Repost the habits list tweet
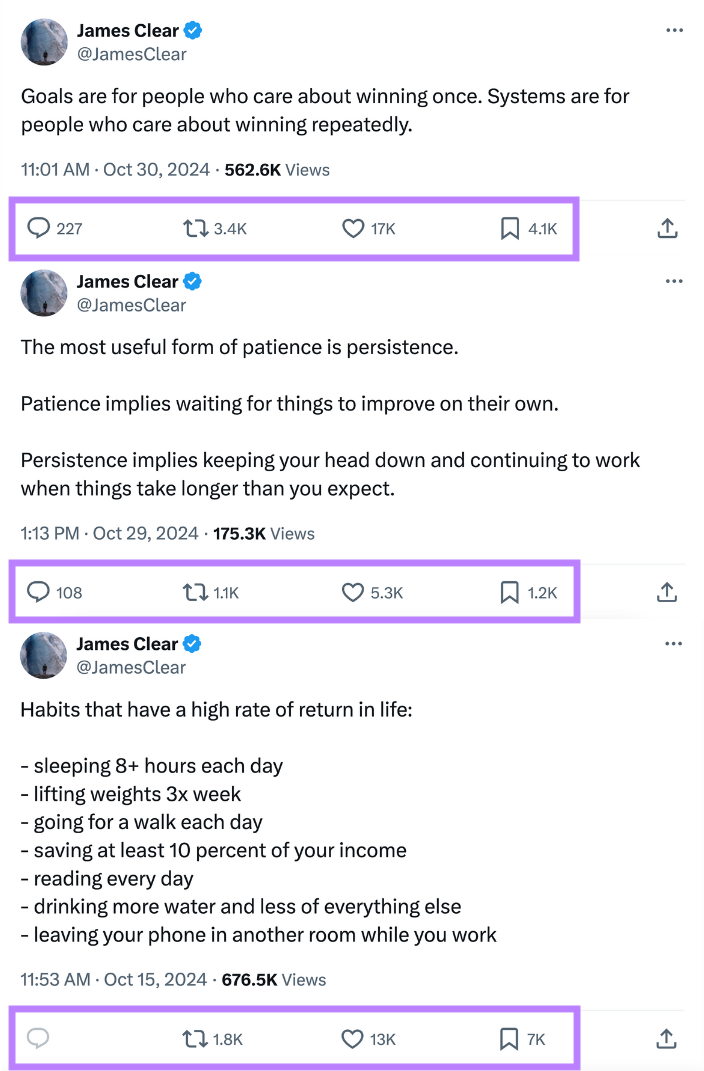This screenshot has width=704, height=1071. pos(193,1039)
